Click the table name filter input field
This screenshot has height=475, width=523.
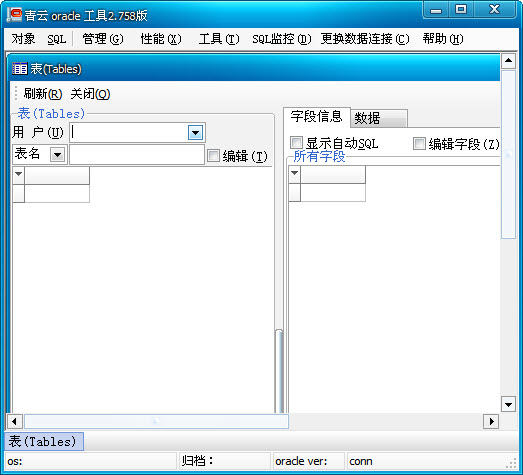click(137, 154)
